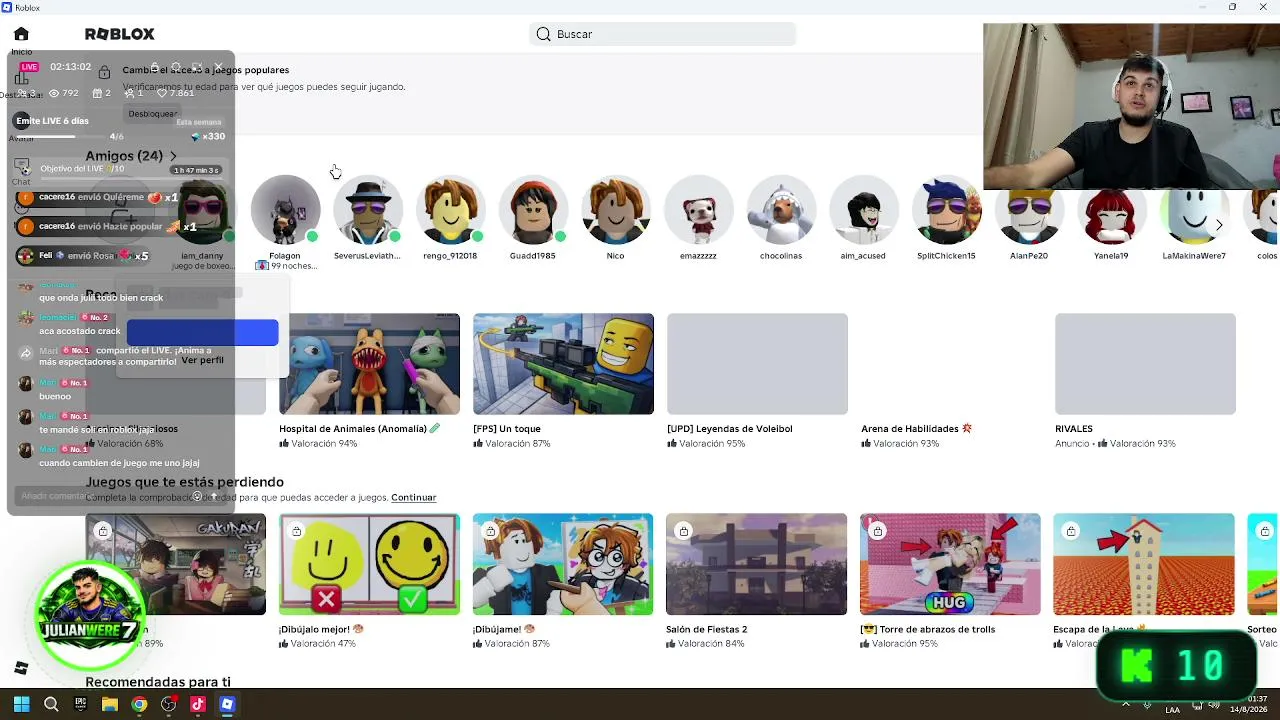
Task: Open the Arena de Habilidades game title
Action: (x=916, y=429)
